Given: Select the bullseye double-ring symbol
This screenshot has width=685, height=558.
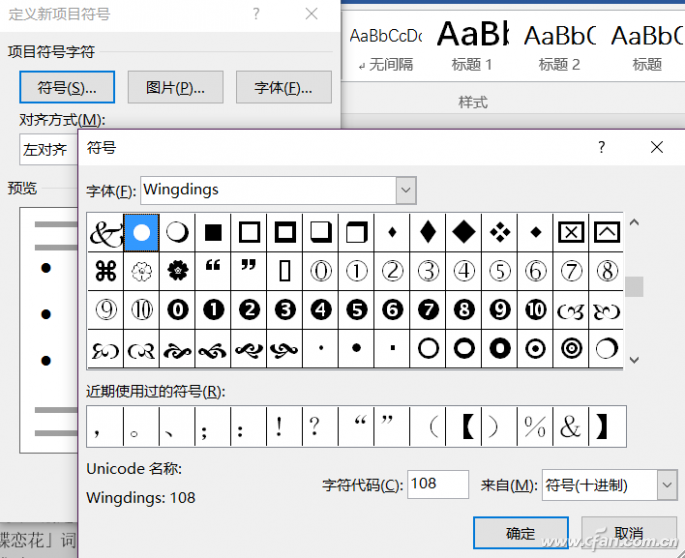Looking at the screenshot, I should point(571,348).
